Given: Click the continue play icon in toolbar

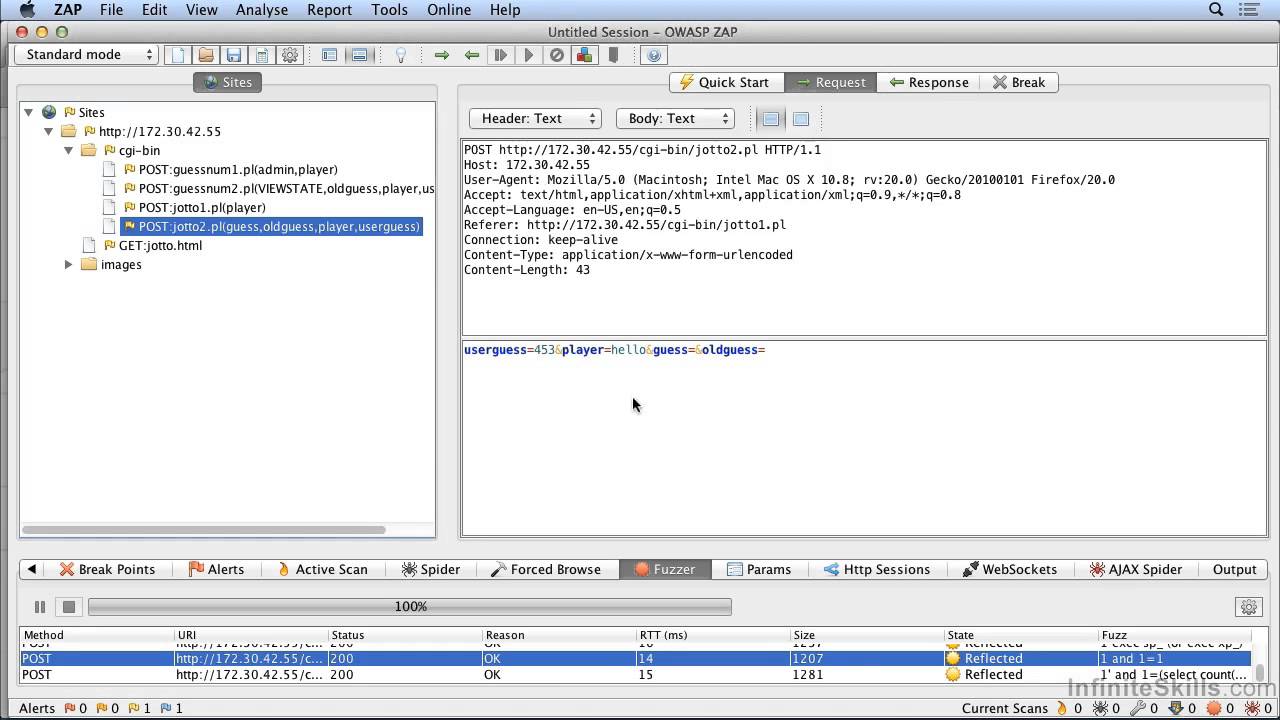Looking at the screenshot, I should pyautogui.click(x=529, y=55).
